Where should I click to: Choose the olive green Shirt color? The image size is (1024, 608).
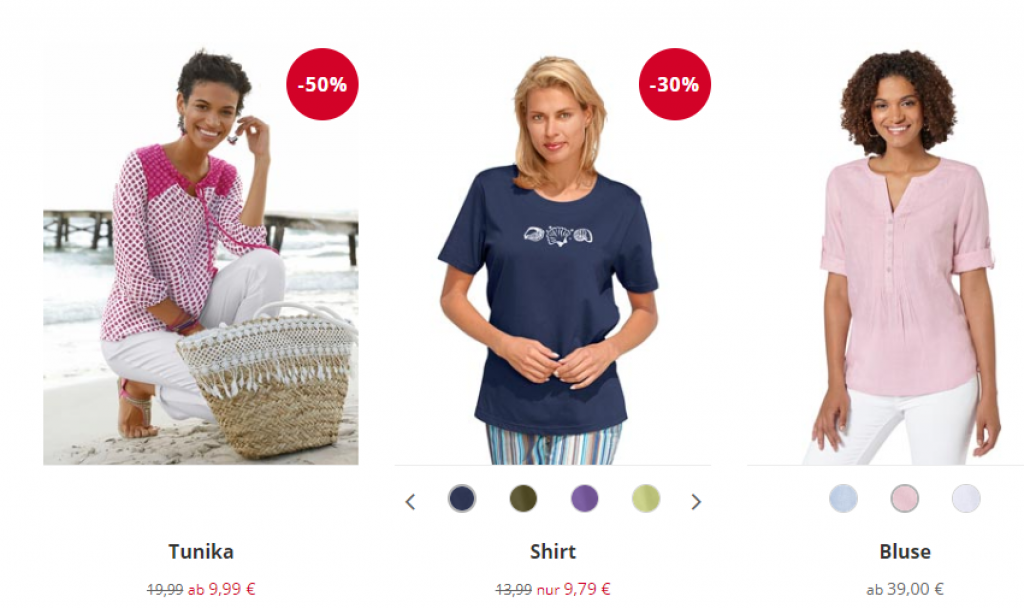tap(523, 499)
